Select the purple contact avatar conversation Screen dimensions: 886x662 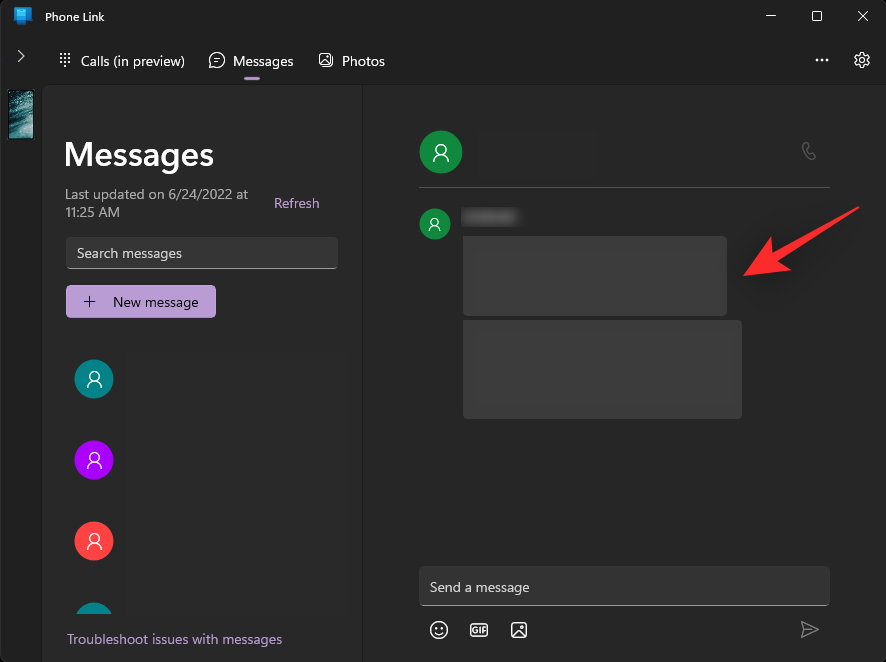(x=93, y=460)
